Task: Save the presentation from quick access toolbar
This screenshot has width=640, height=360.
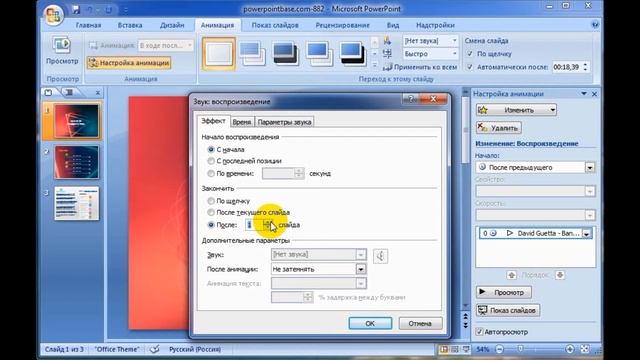Action: (76, 9)
